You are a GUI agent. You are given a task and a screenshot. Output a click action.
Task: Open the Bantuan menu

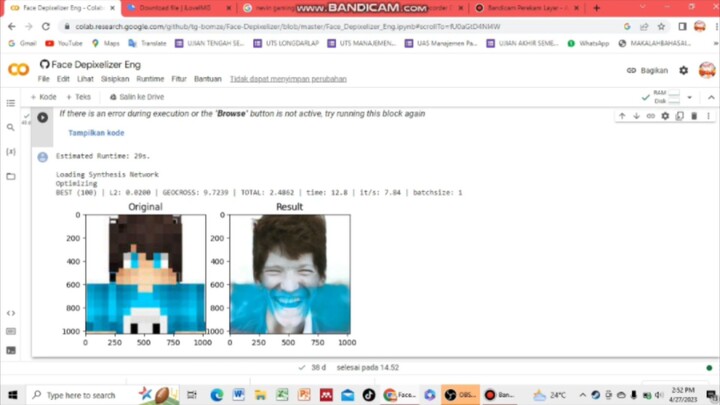(x=208, y=79)
